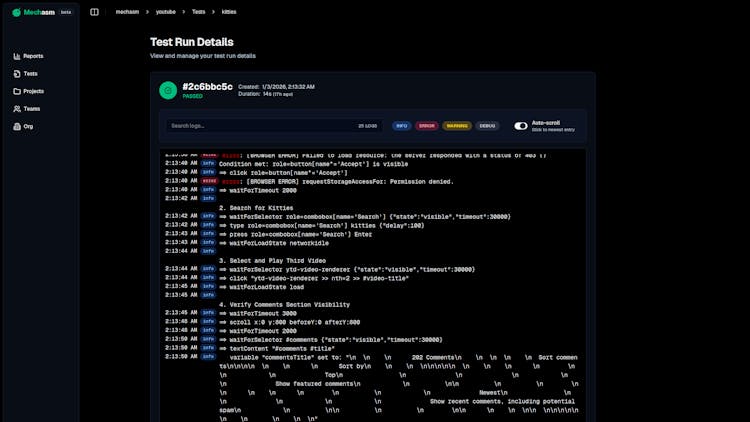Select log line 'waitForSelector ytd-video-renderer'
Viewport: 750px width, 422px height.
347,269
